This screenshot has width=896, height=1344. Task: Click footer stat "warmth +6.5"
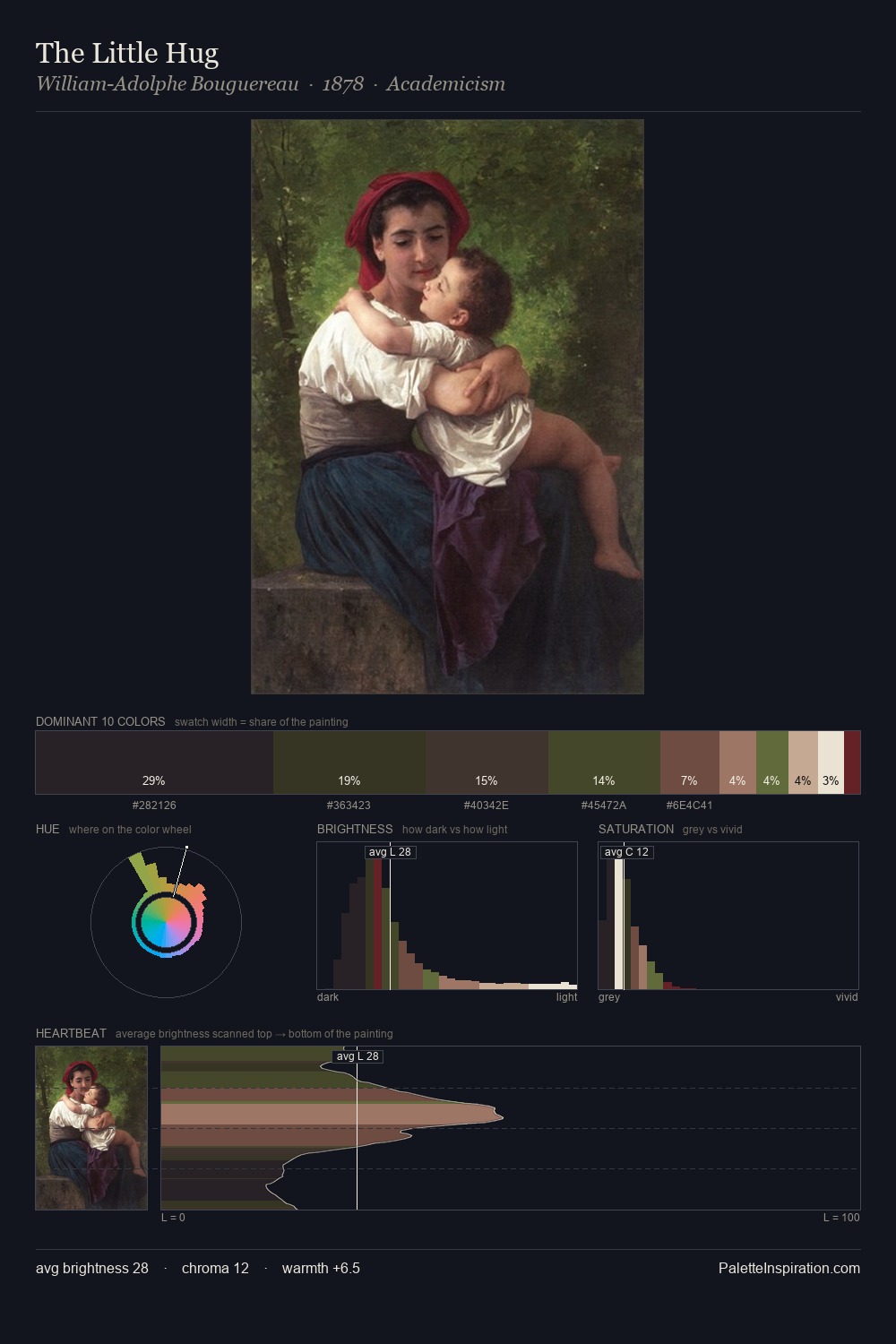321,1268
